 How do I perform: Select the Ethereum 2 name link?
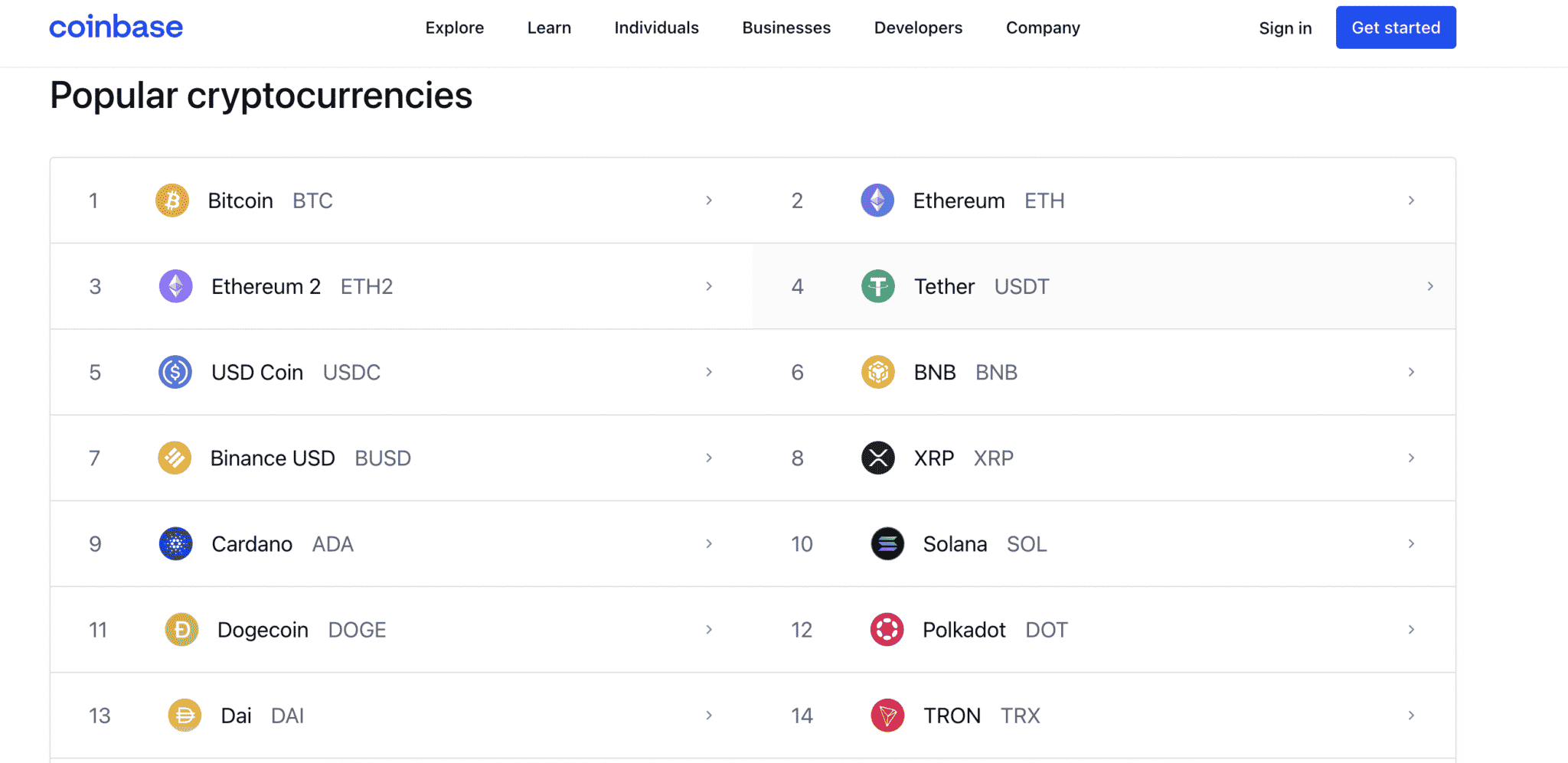(266, 286)
